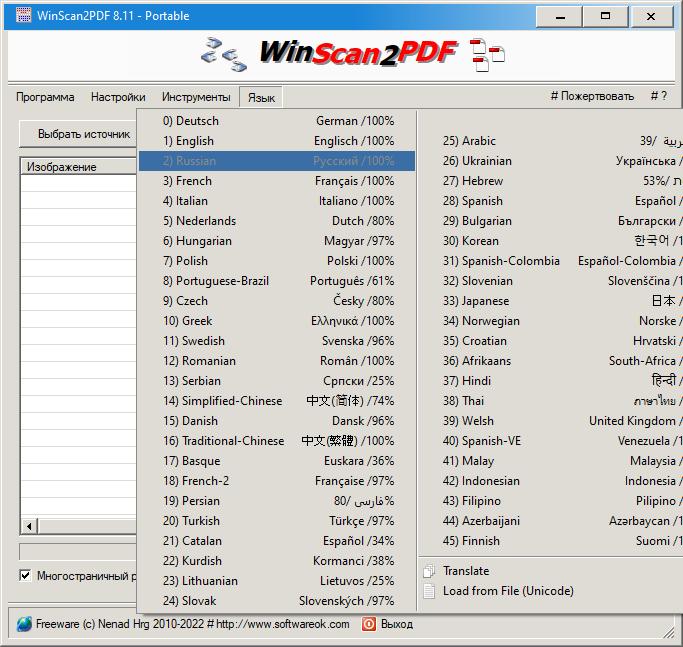Open the Инструменты menu
This screenshot has height=647, width=683.
[196, 97]
